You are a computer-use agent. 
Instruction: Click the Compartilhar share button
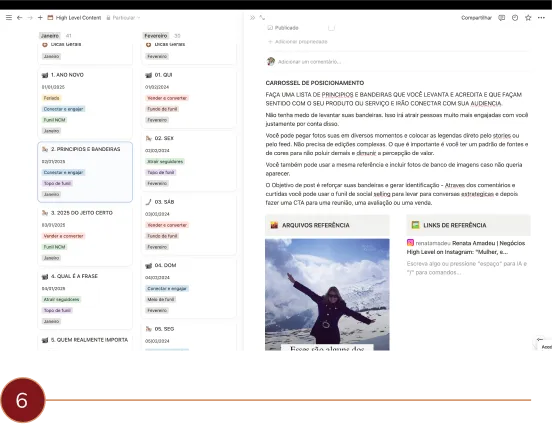tap(476, 18)
